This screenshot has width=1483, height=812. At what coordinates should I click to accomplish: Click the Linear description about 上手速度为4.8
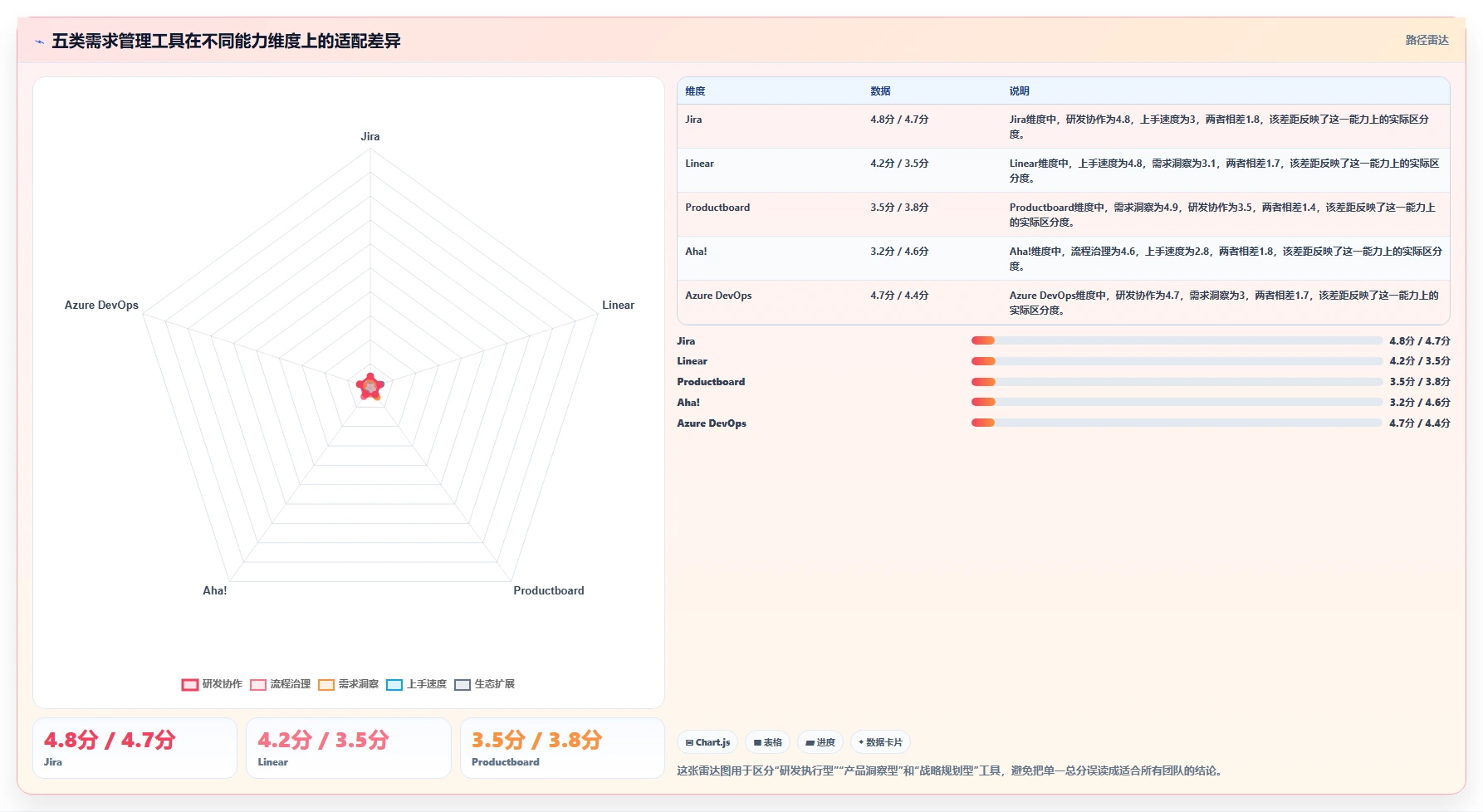[1226, 171]
